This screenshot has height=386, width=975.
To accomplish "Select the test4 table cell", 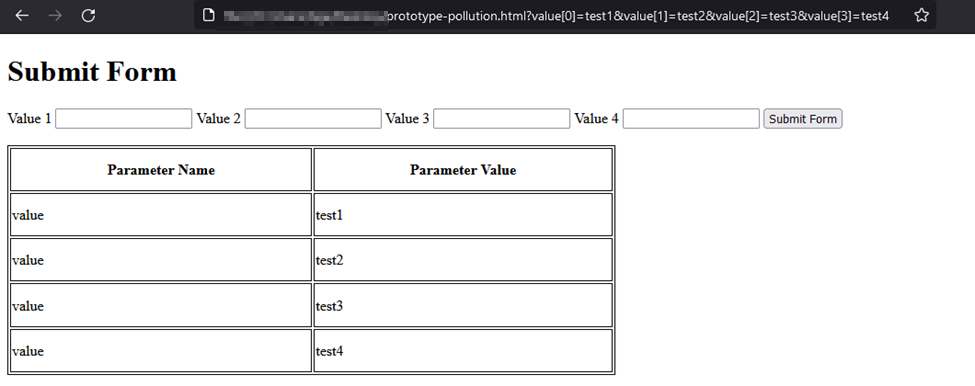I will point(463,351).
